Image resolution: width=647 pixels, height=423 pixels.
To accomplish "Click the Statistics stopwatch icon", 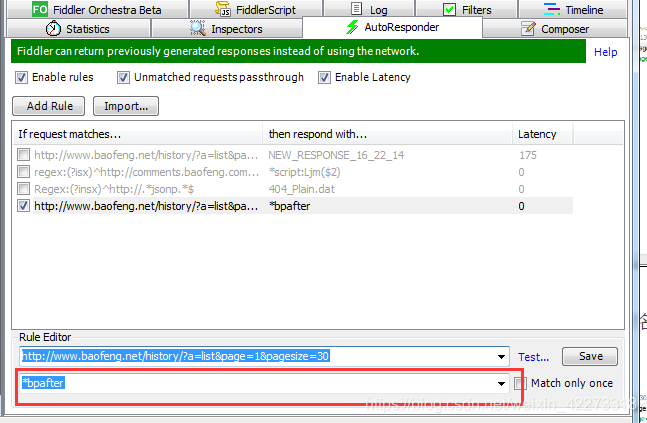I will (x=53, y=28).
